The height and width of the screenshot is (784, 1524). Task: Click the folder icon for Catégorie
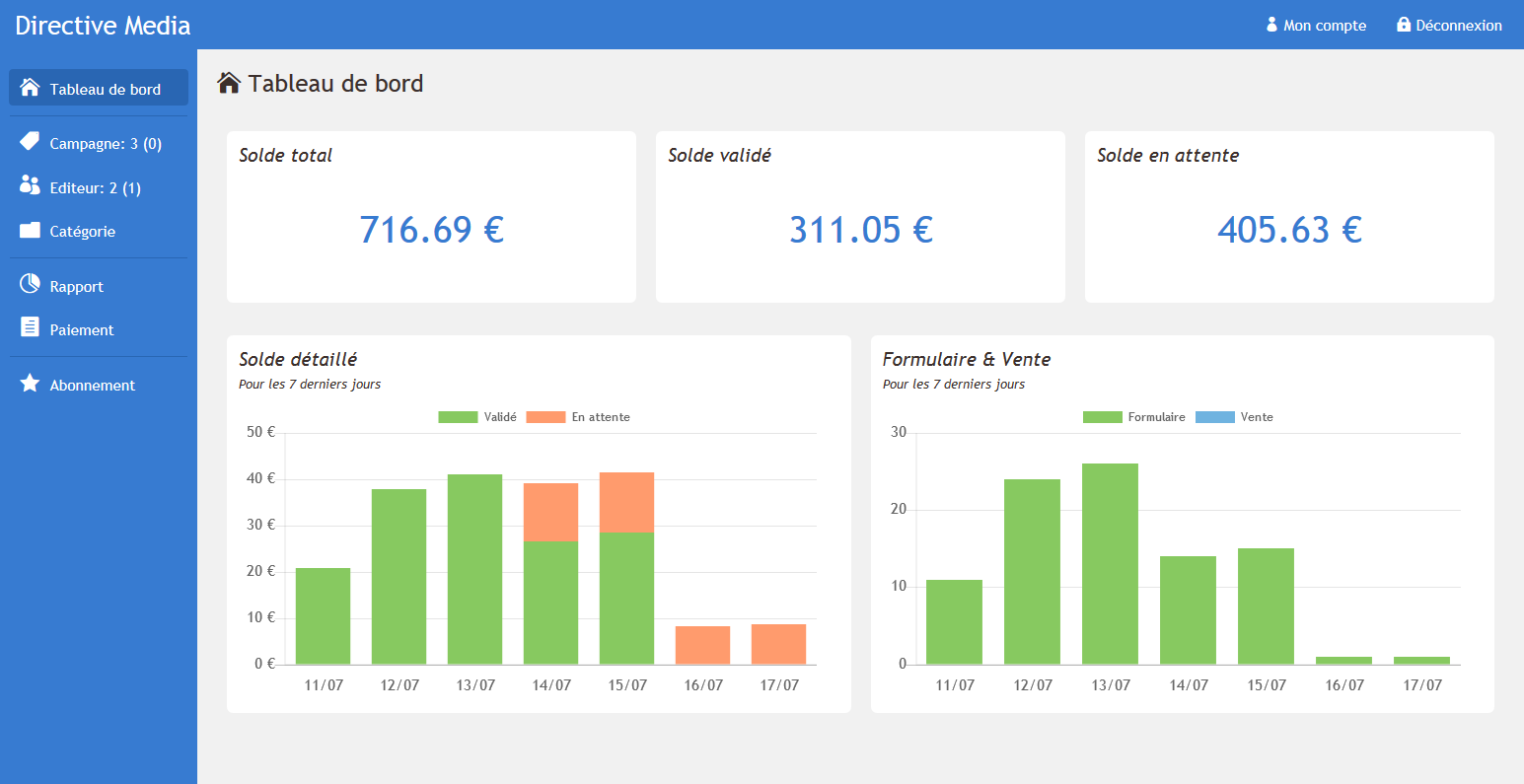click(30, 230)
